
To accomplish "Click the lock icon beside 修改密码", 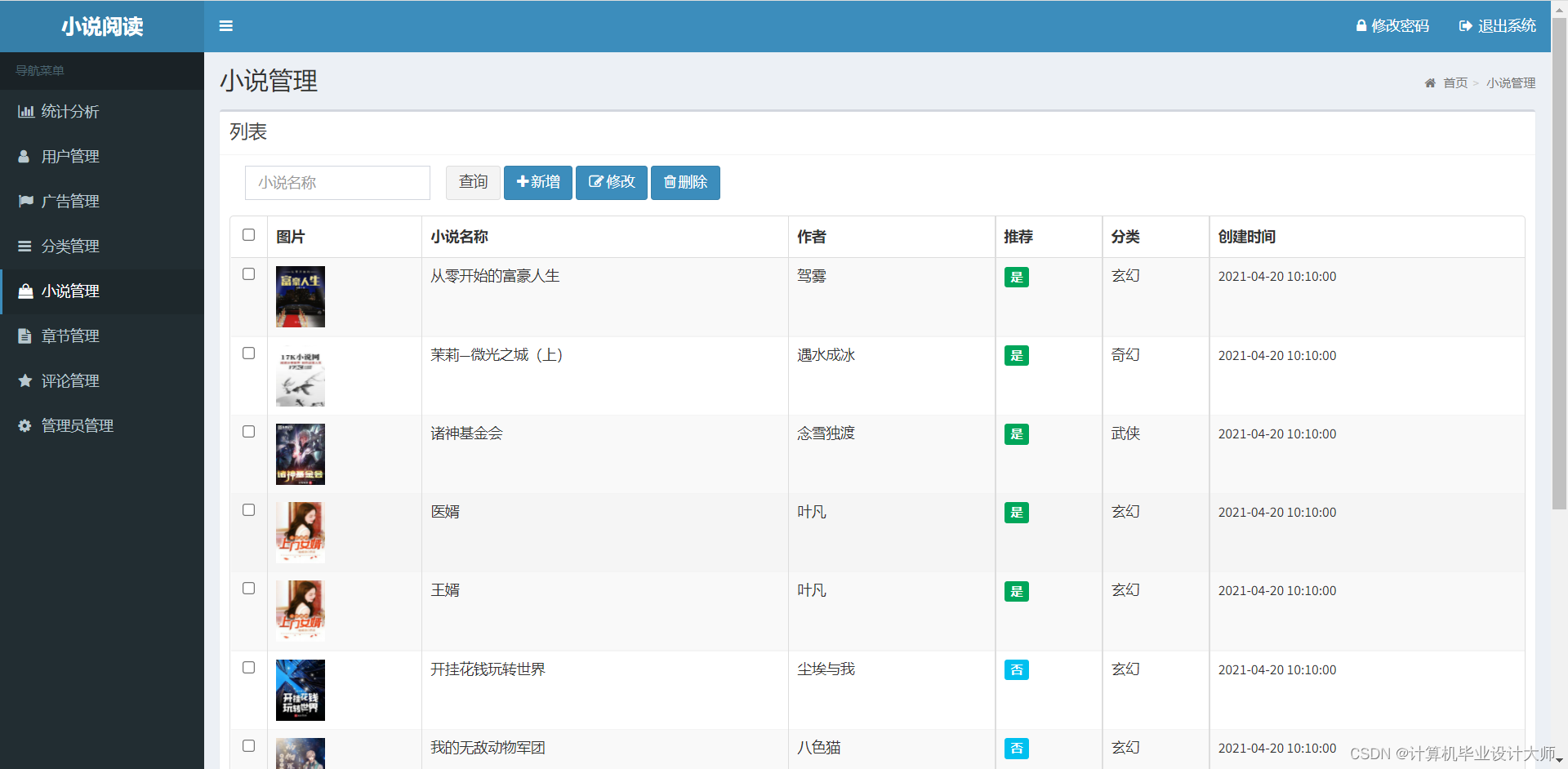I will (x=1361, y=26).
